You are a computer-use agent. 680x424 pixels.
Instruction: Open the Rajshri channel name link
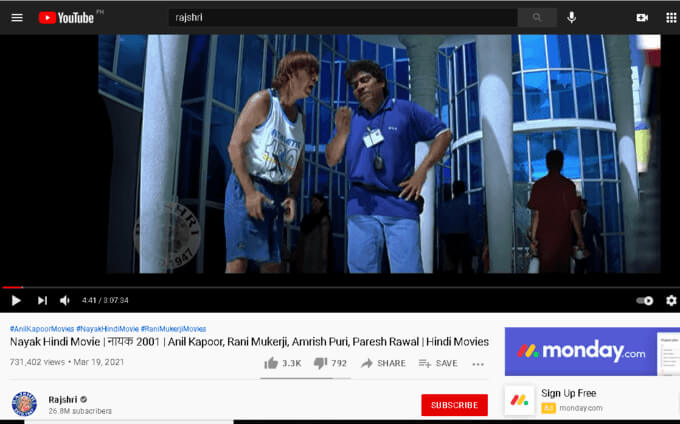pos(63,399)
